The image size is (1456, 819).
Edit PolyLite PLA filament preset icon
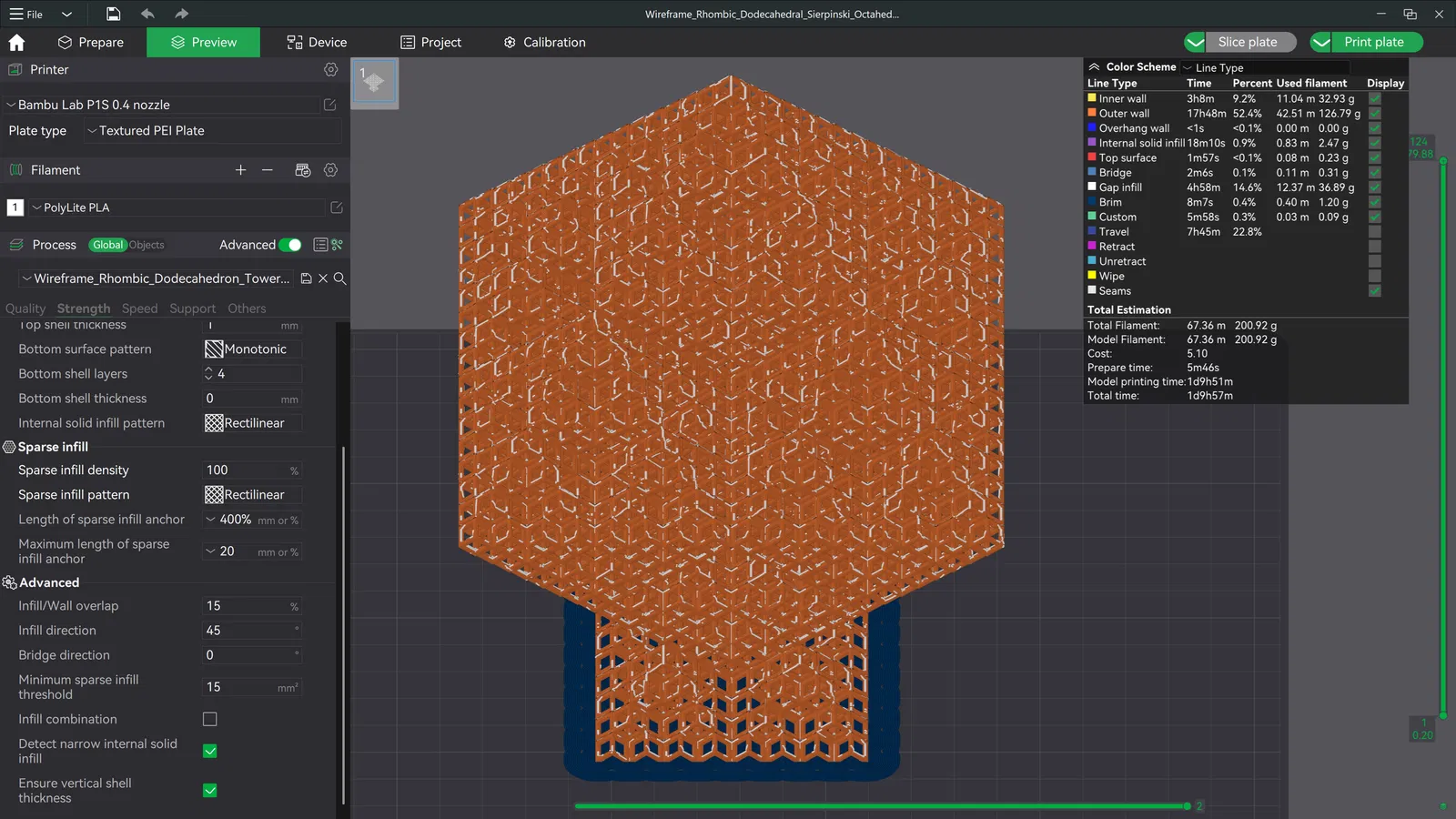coord(336,207)
